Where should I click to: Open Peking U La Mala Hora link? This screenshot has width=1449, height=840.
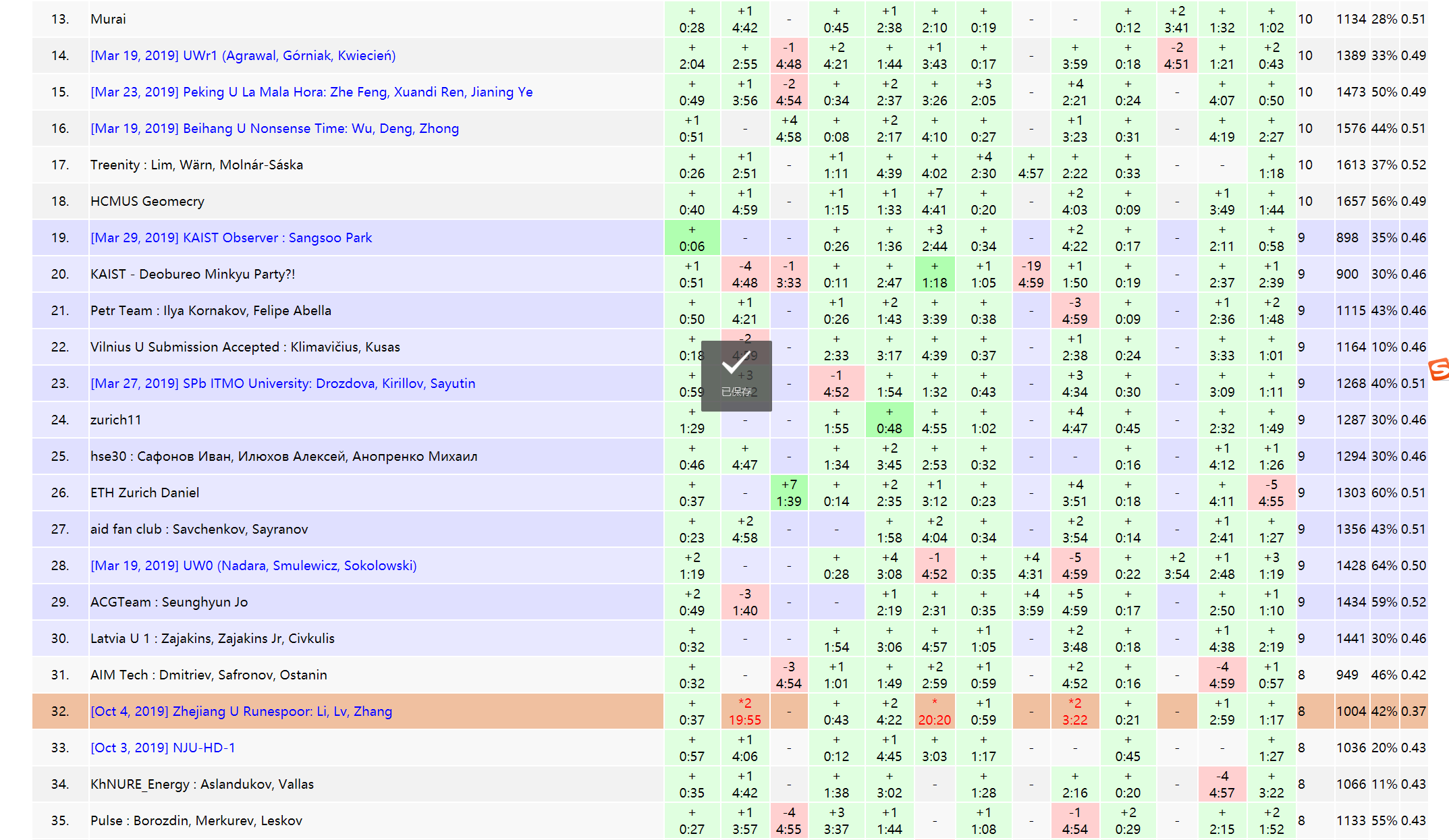[x=311, y=92]
